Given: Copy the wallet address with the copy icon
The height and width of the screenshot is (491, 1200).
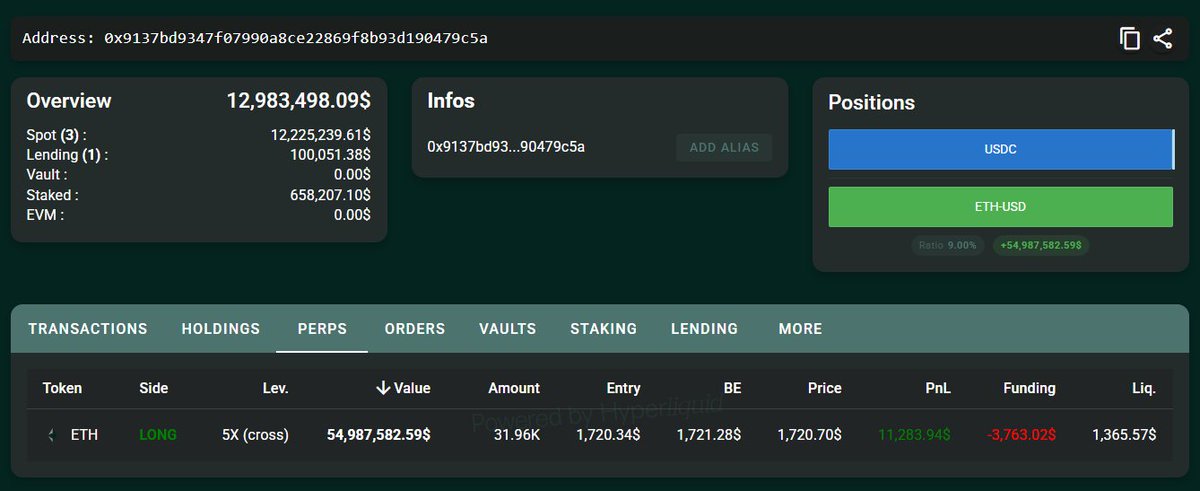Looking at the screenshot, I should [1130, 39].
